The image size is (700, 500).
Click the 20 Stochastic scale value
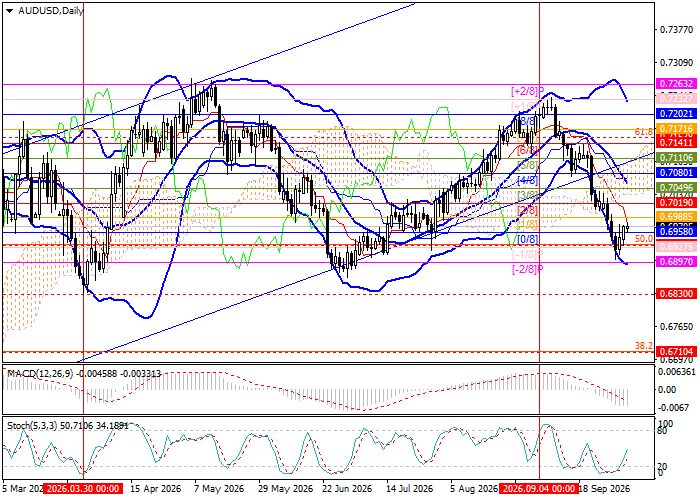pyautogui.click(x=663, y=467)
